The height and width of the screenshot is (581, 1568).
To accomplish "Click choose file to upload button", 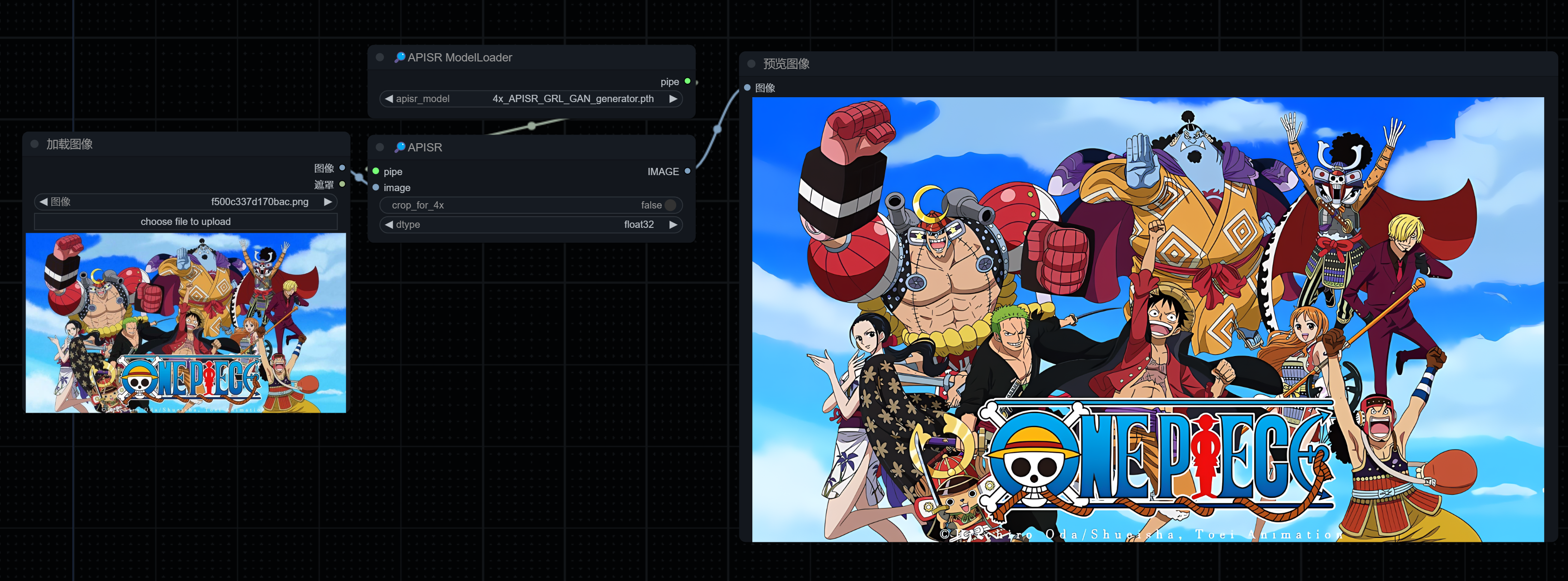I will pyautogui.click(x=185, y=222).
